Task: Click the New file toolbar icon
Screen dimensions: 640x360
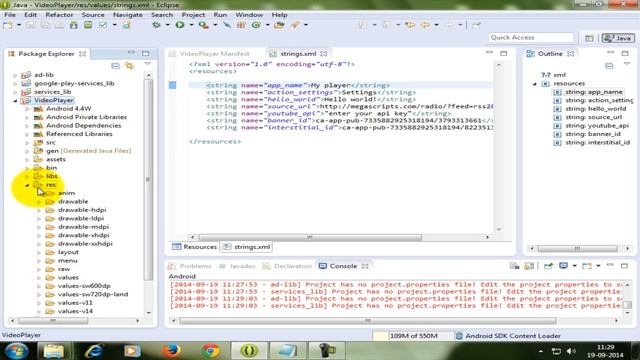Action: pyautogui.click(x=8, y=25)
